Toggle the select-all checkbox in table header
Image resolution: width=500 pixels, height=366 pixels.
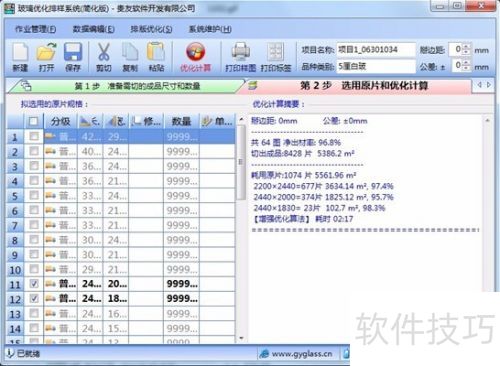click(x=33, y=121)
